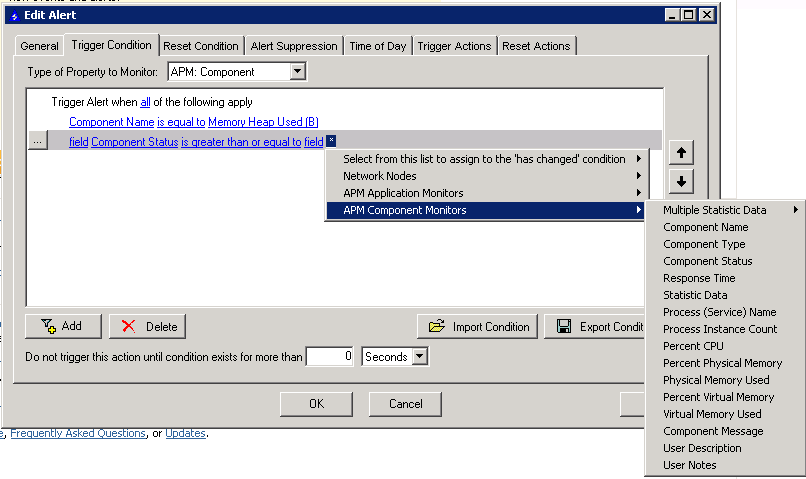Click the condition duration input field
This screenshot has width=806, height=479.
(329, 356)
